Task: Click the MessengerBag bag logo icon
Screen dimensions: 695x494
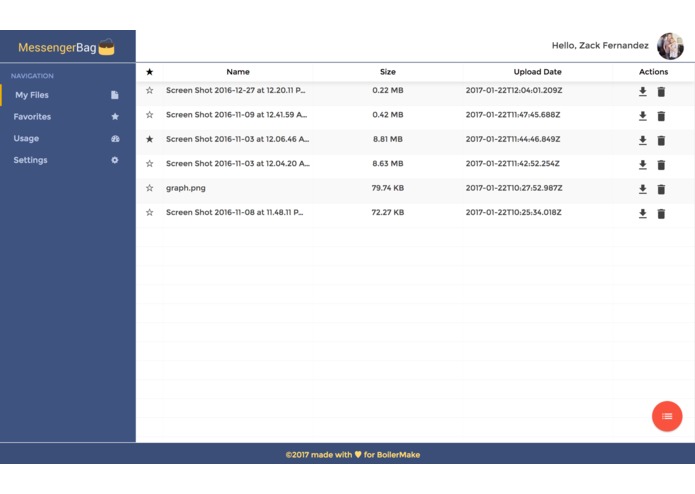Action: (106, 47)
